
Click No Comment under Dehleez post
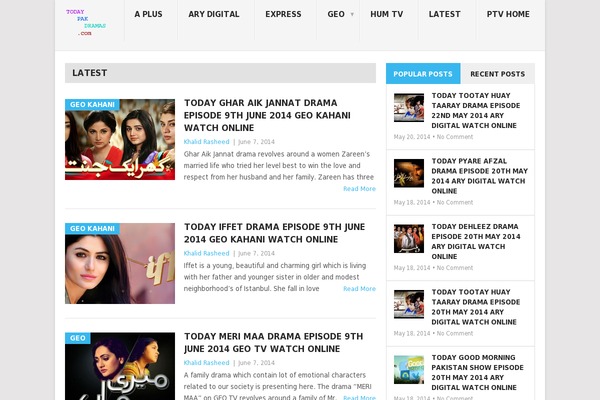(455, 268)
